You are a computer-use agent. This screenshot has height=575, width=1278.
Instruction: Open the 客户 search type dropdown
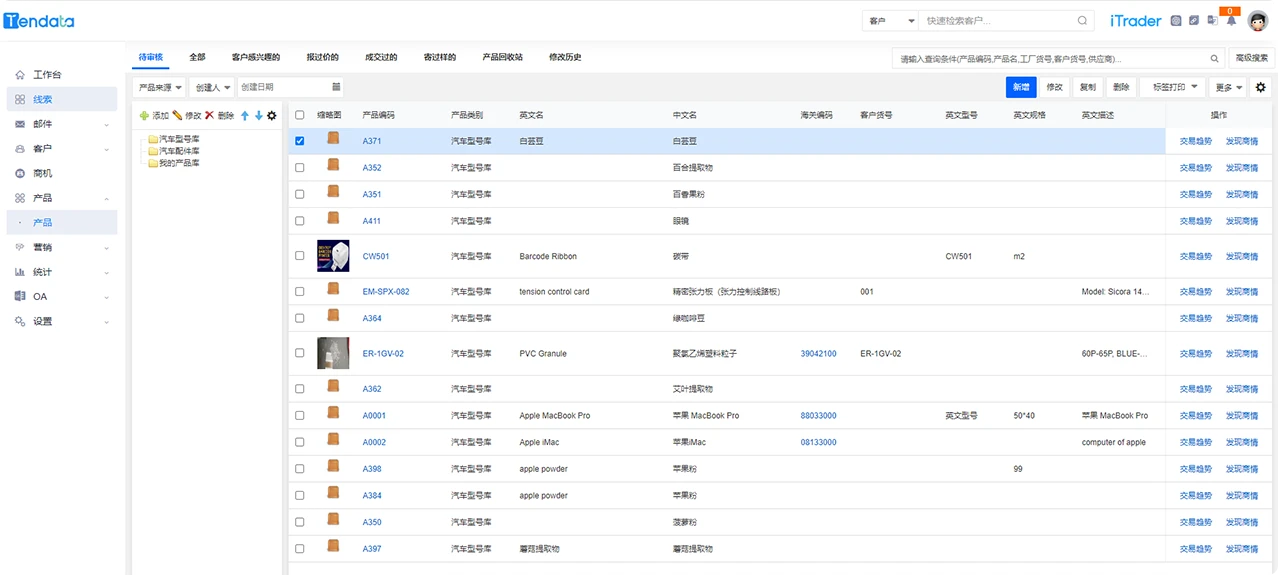(890, 21)
